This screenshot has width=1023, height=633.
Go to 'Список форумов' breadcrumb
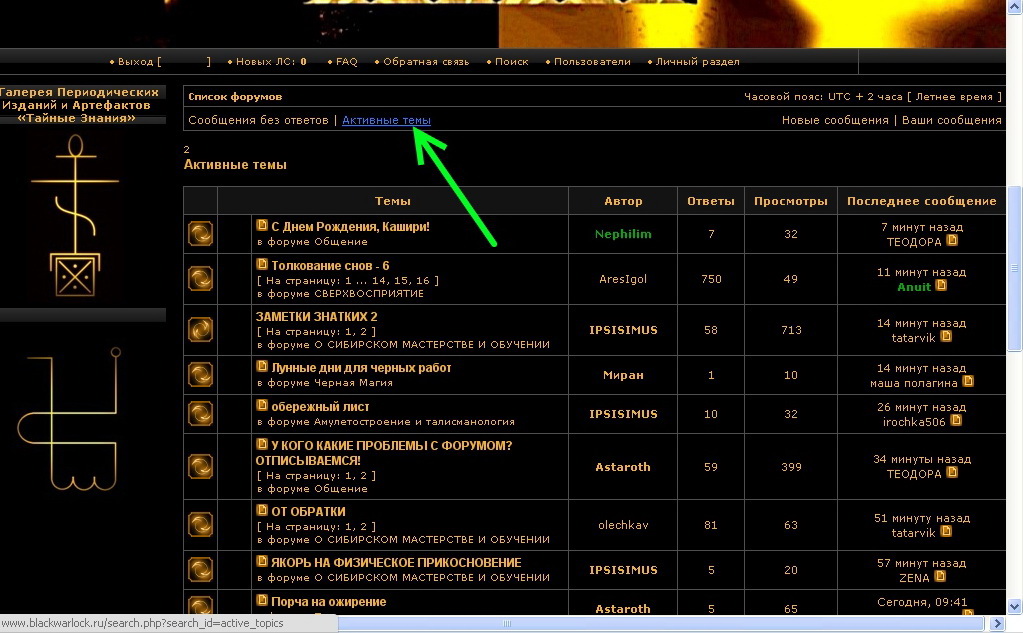click(235, 97)
